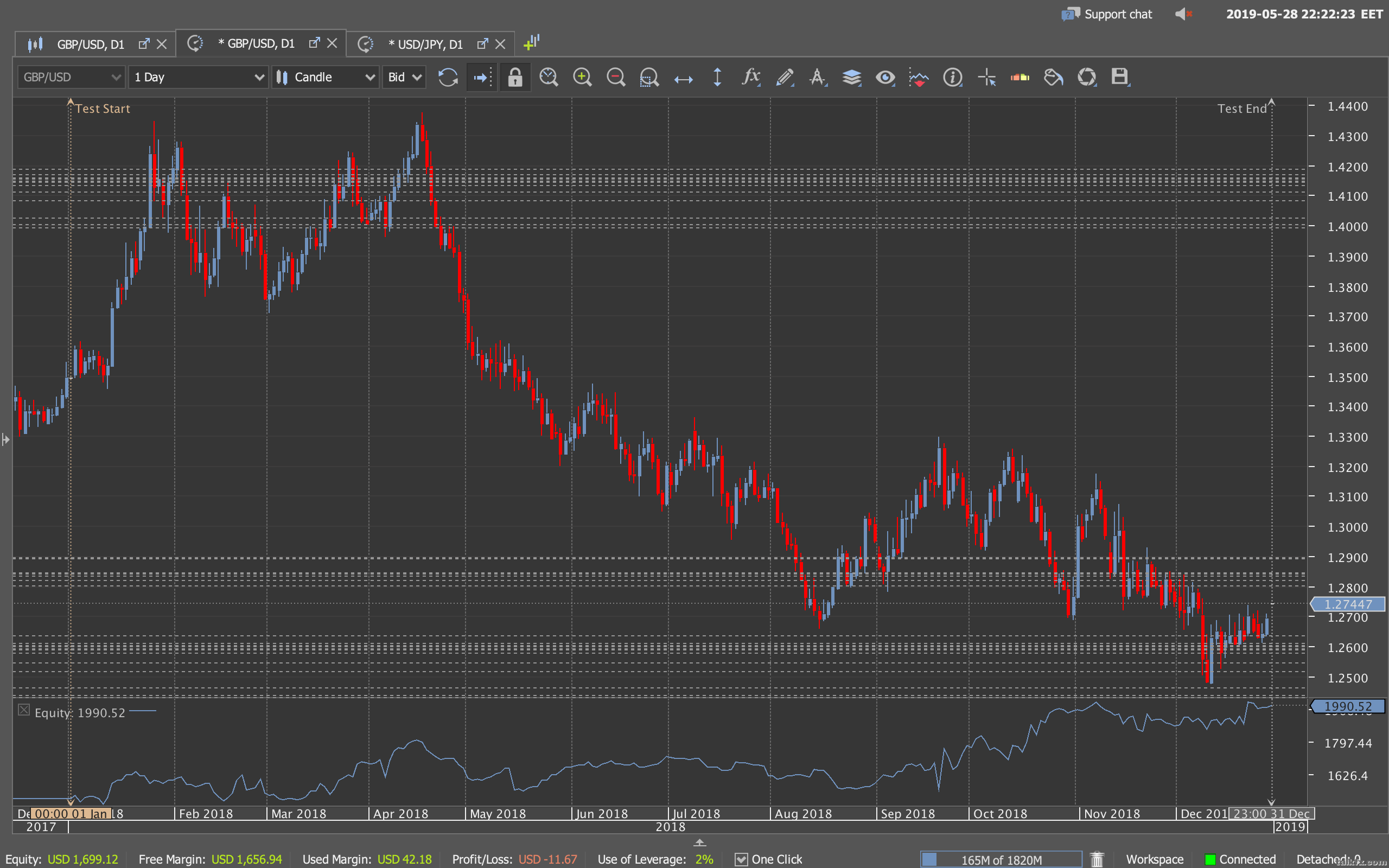Toggle the sound mute speaker icon
This screenshot has height=868, width=1389.
[1183, 14]
